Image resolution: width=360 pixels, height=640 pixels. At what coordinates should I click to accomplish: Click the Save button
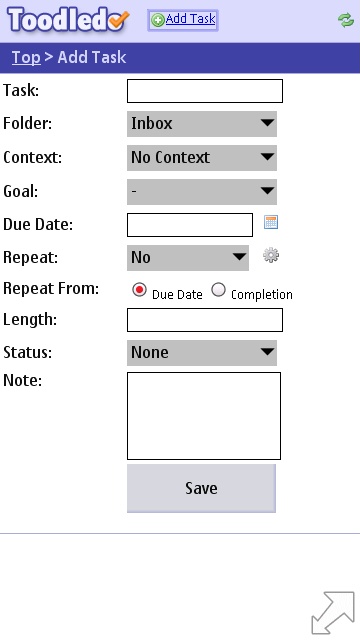(x=201, y=488)
